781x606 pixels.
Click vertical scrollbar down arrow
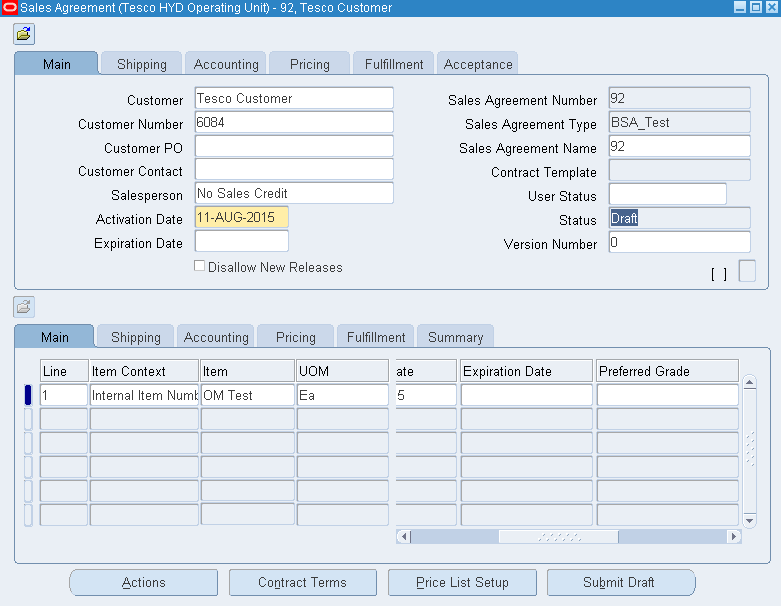(x=750, y=521)
